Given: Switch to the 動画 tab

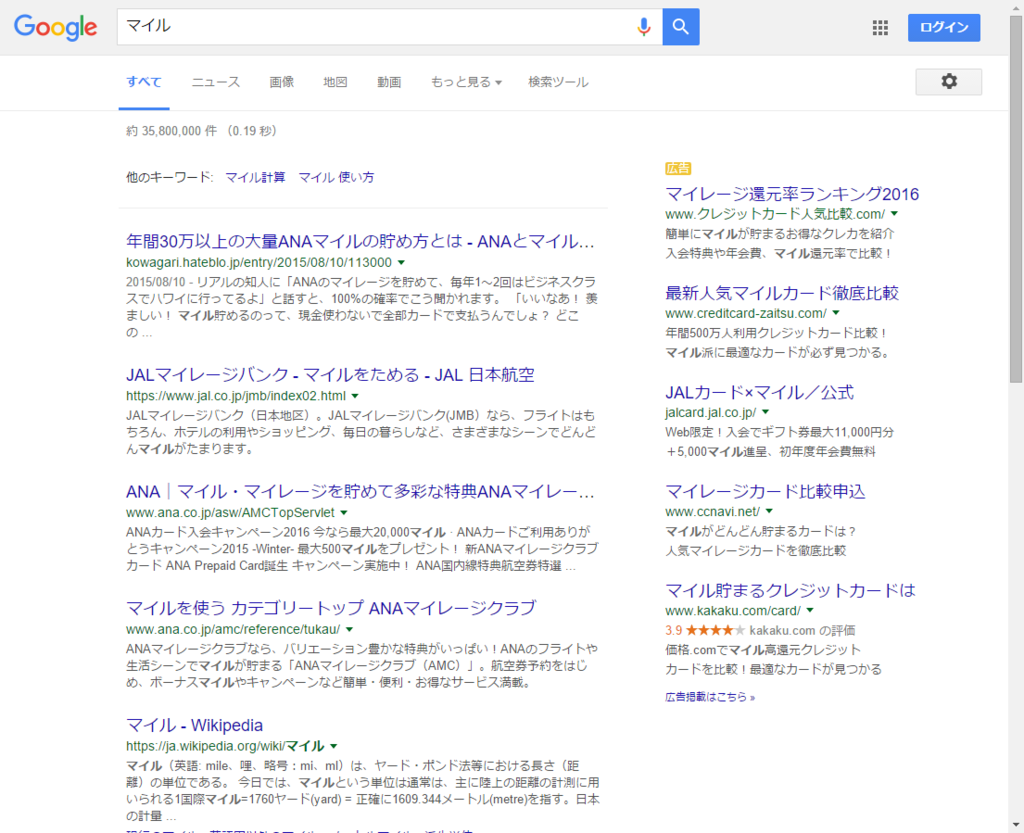Looking at the screenshot, I should 389,82.
